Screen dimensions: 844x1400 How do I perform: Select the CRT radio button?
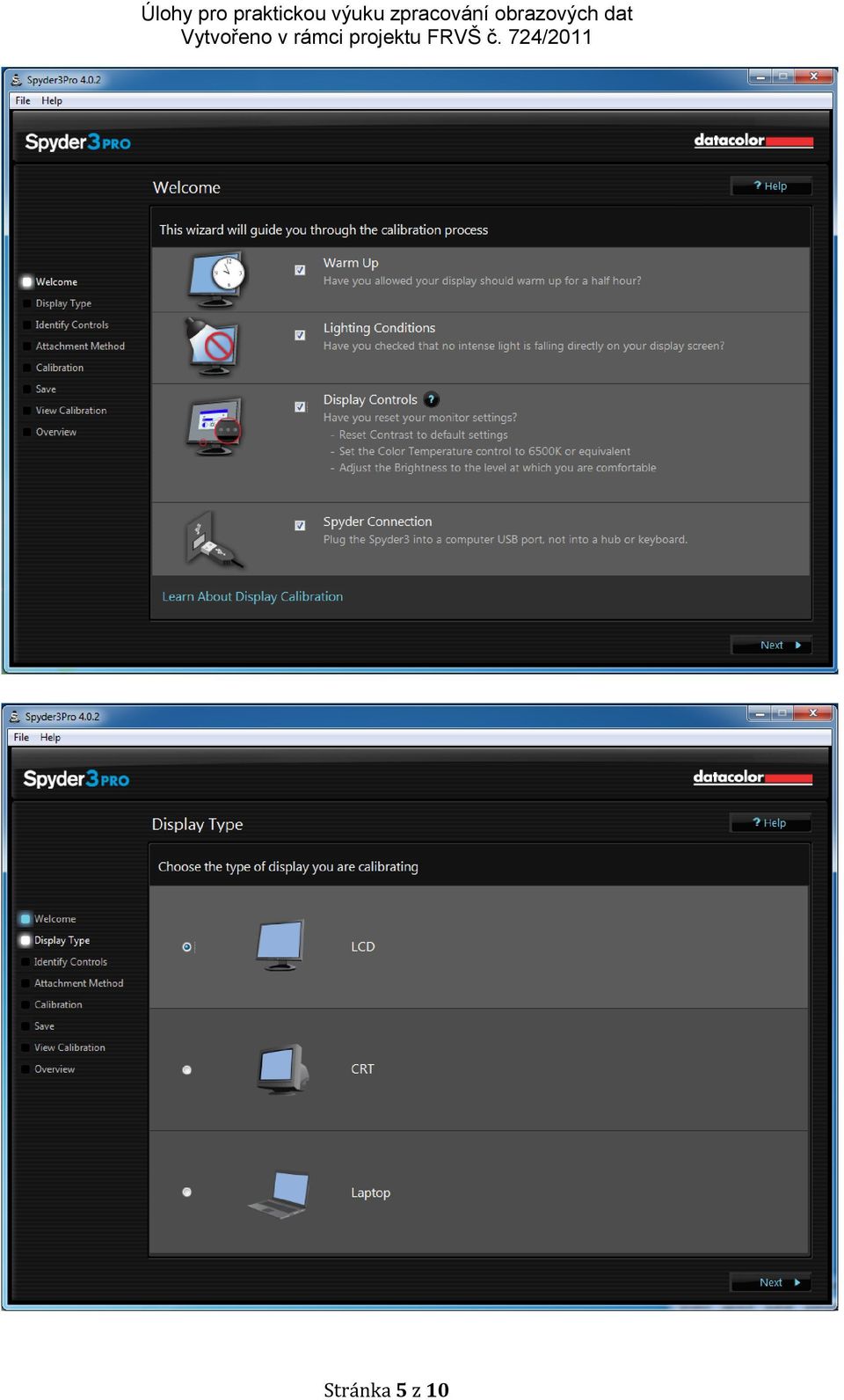point(186,1070)
